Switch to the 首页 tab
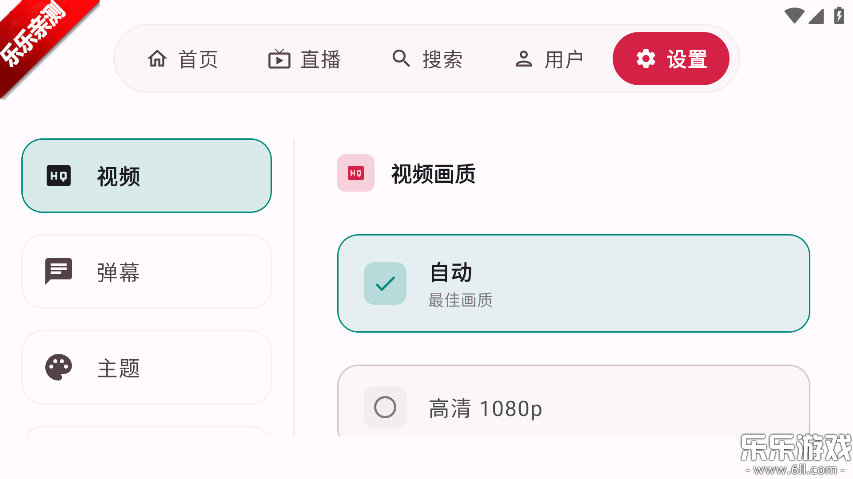 tap(198, 59)
